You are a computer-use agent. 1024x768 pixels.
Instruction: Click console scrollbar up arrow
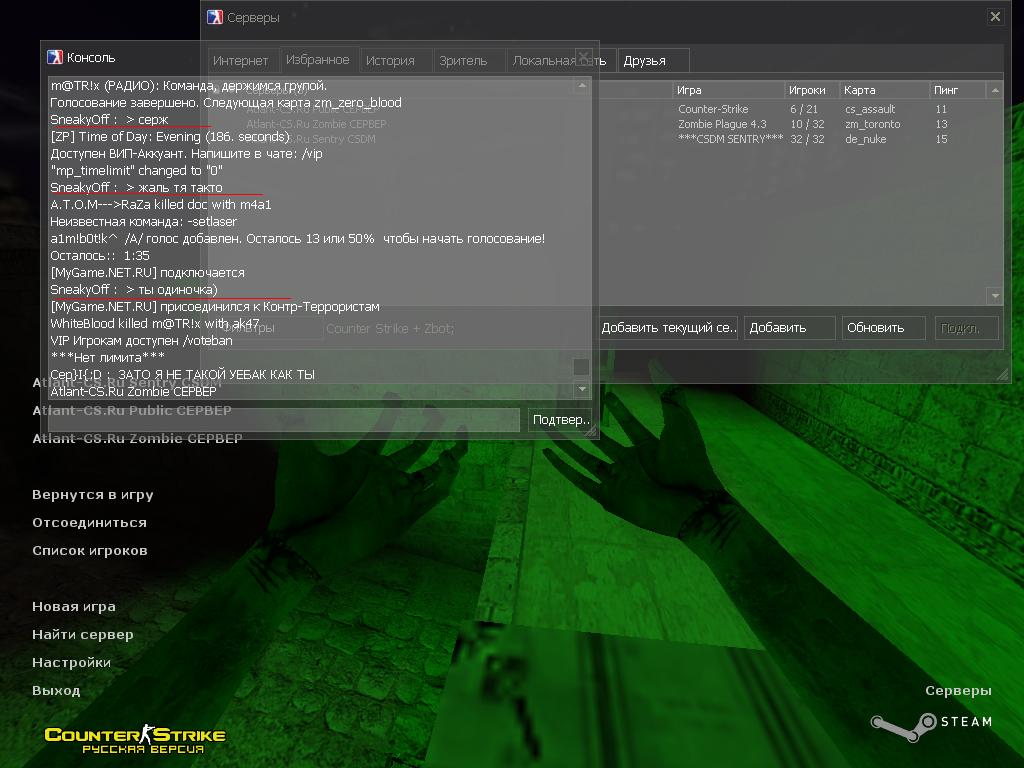pos(581,86)
